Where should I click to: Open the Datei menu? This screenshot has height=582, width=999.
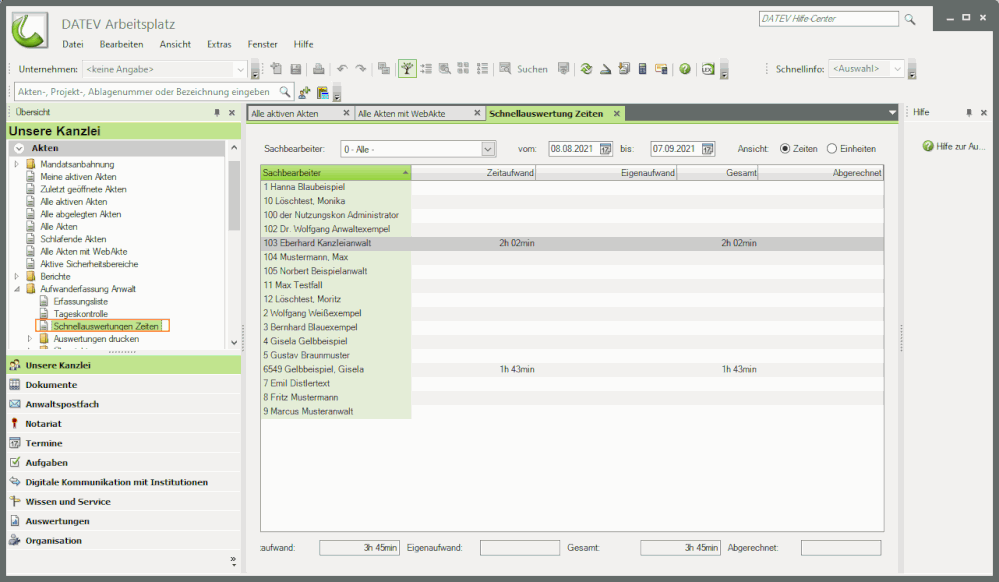[x=73, y=44]
